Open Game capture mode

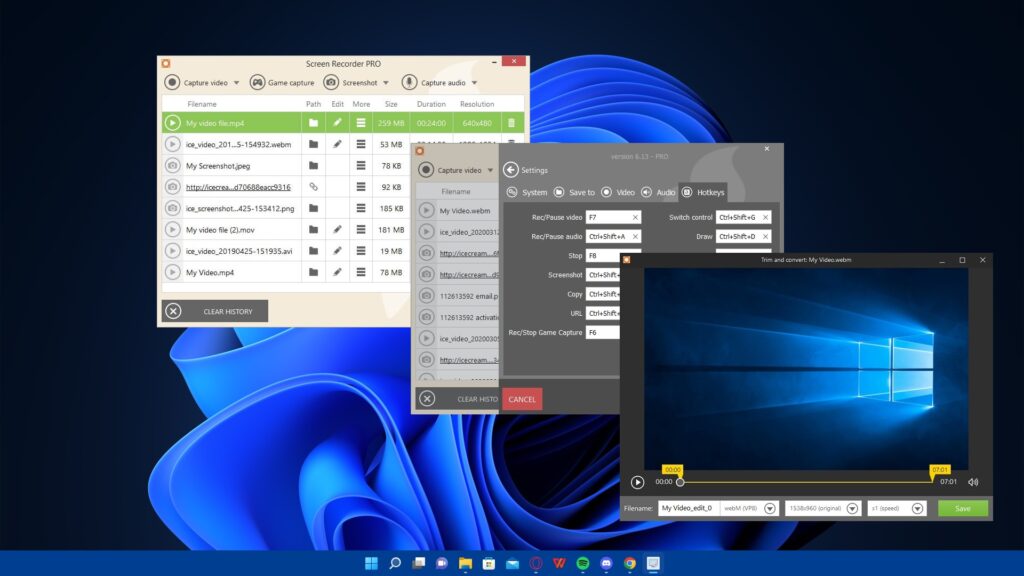click(282, 82)
